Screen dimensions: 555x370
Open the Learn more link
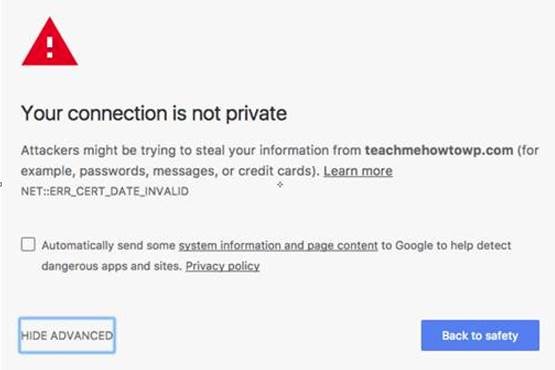pyautogui.click(x=358, y=171)
